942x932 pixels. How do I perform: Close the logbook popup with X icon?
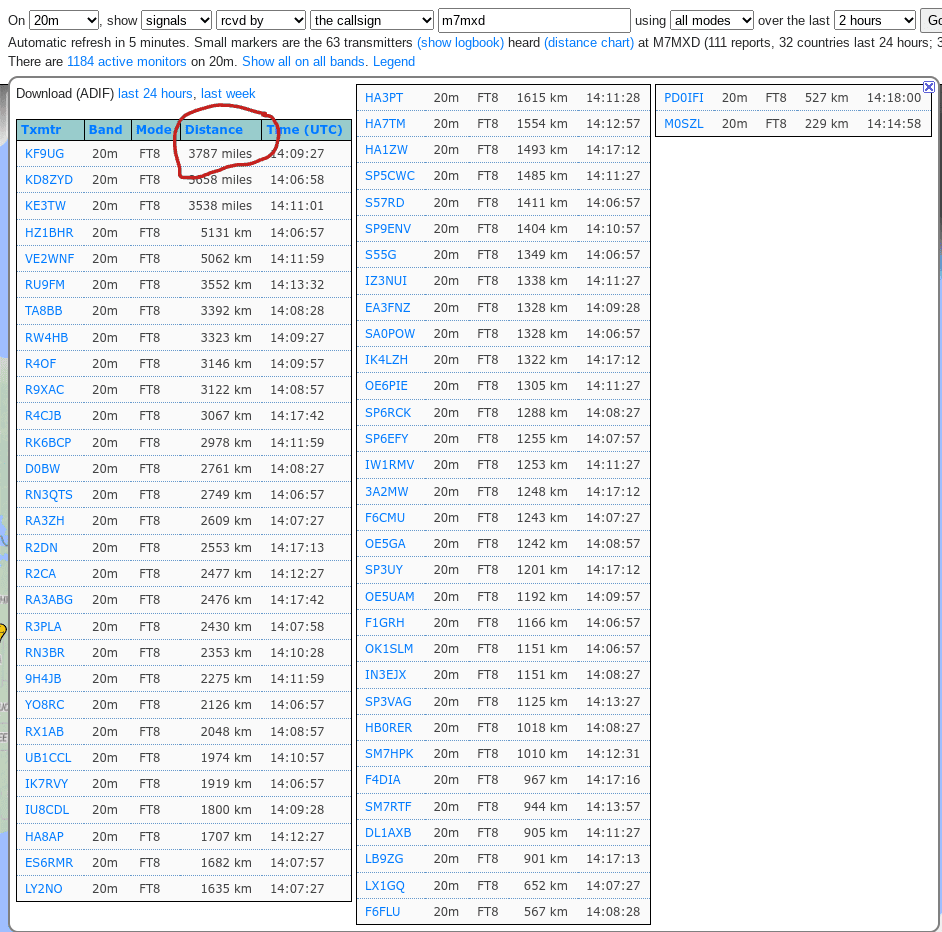pos(928,87)
